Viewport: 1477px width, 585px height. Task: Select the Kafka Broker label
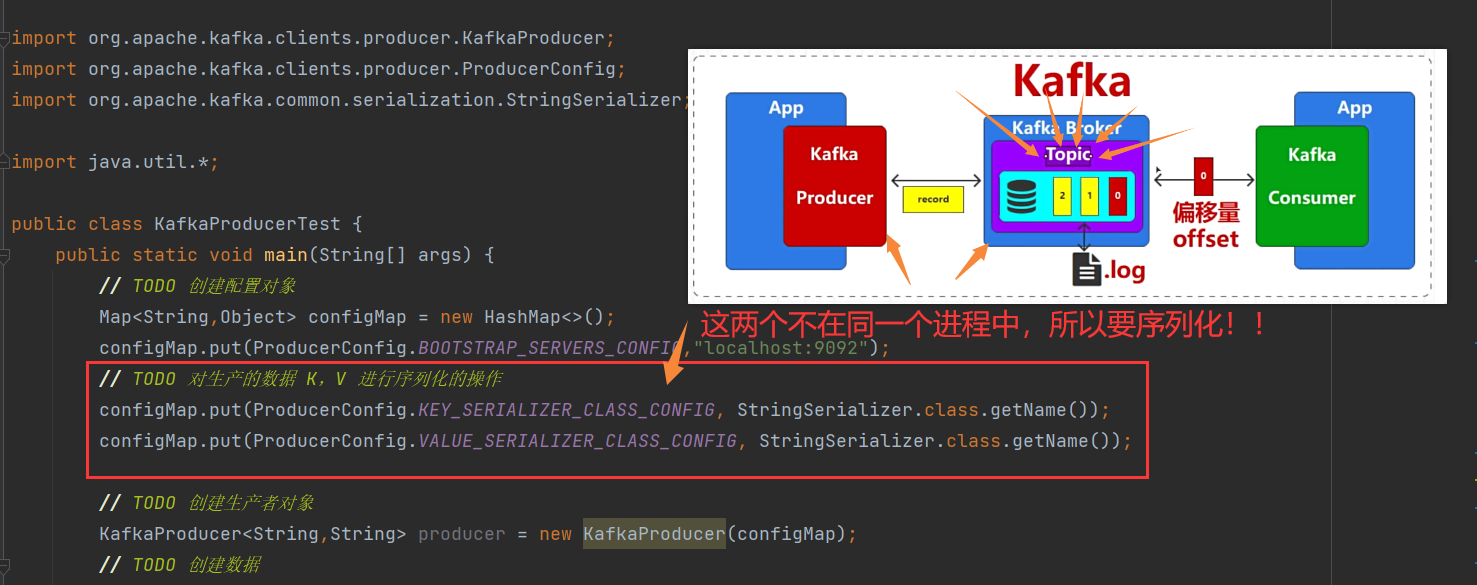[x=1066, y=128]
